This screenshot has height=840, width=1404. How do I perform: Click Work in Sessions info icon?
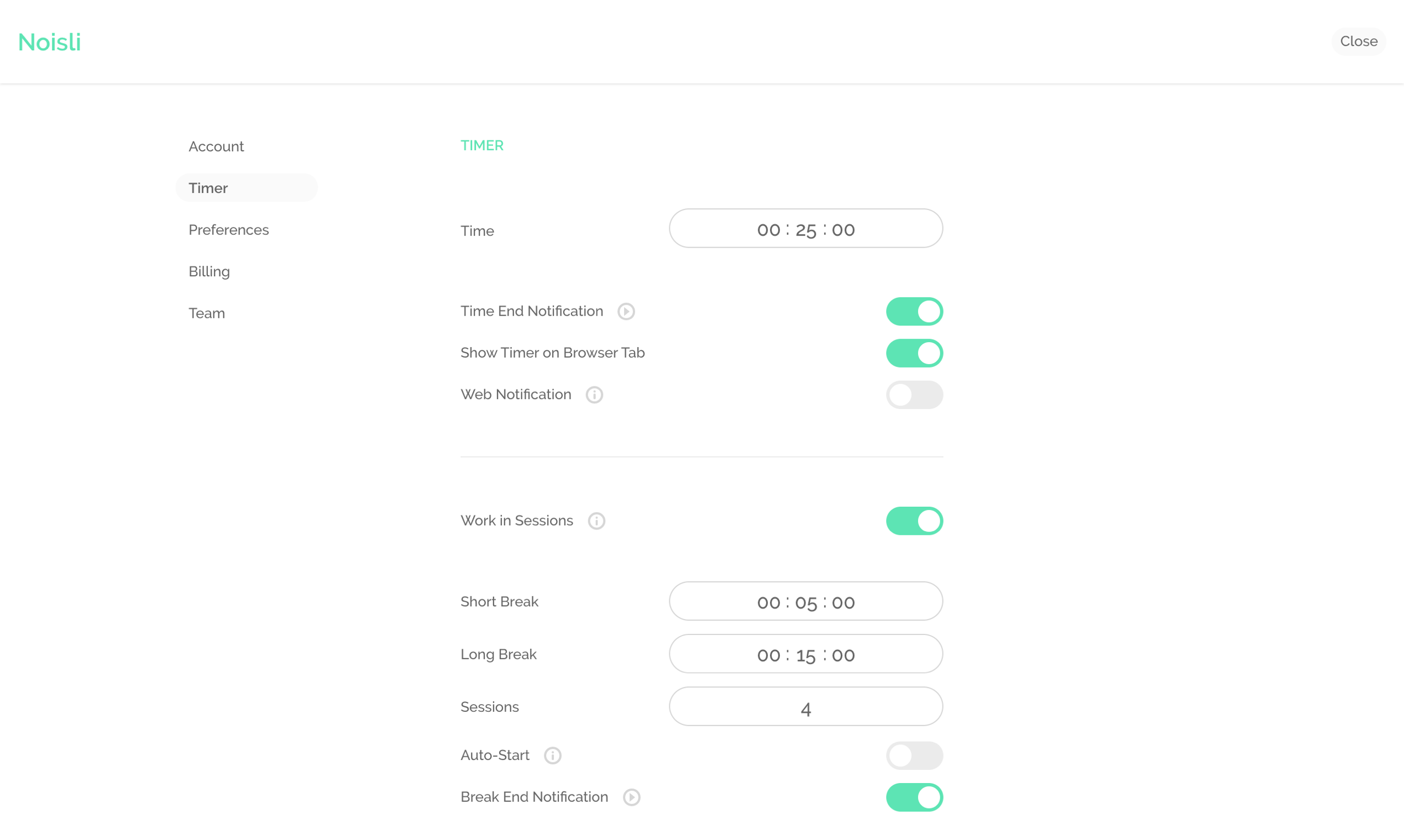point(596,521)
